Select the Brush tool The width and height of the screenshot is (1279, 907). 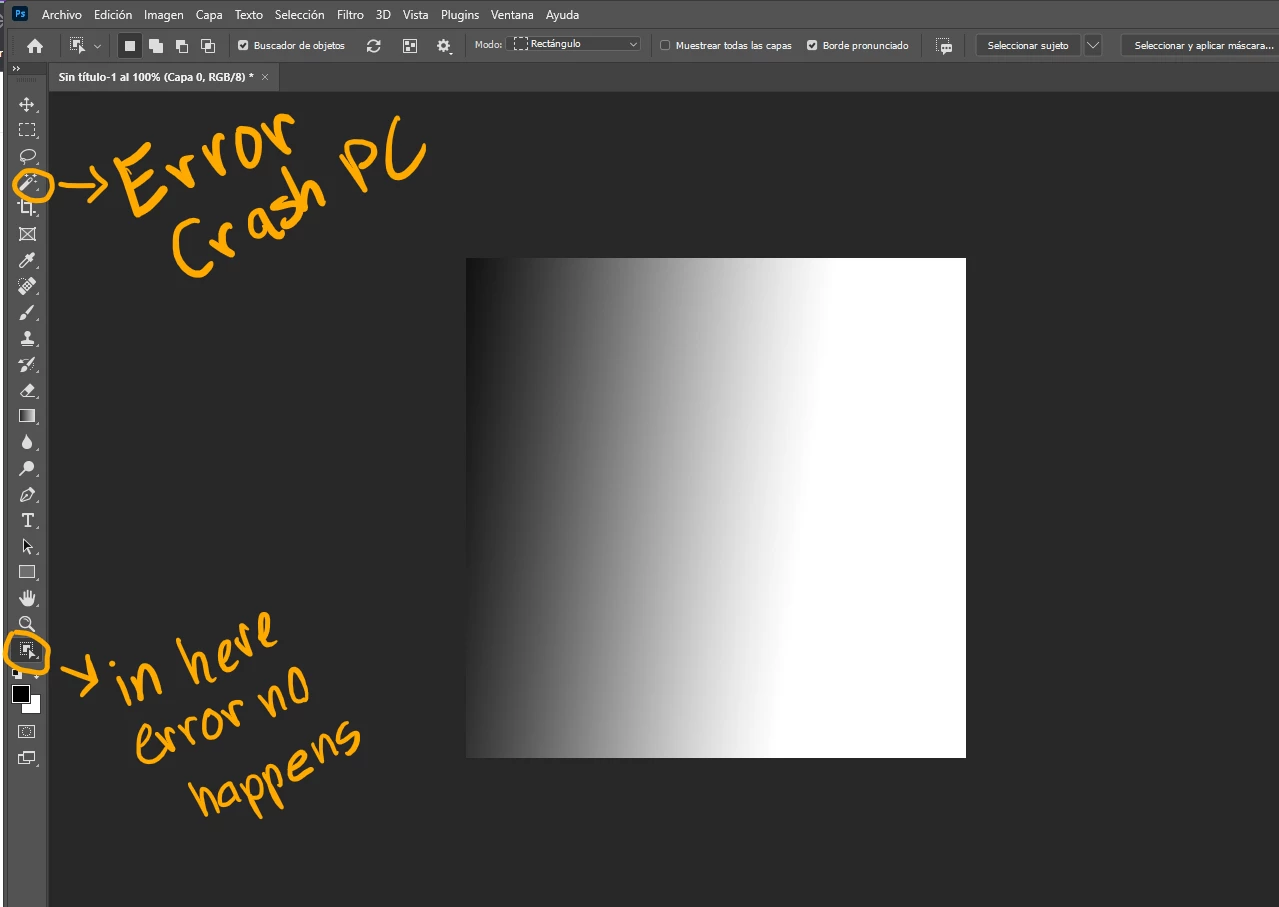(27, 312)
